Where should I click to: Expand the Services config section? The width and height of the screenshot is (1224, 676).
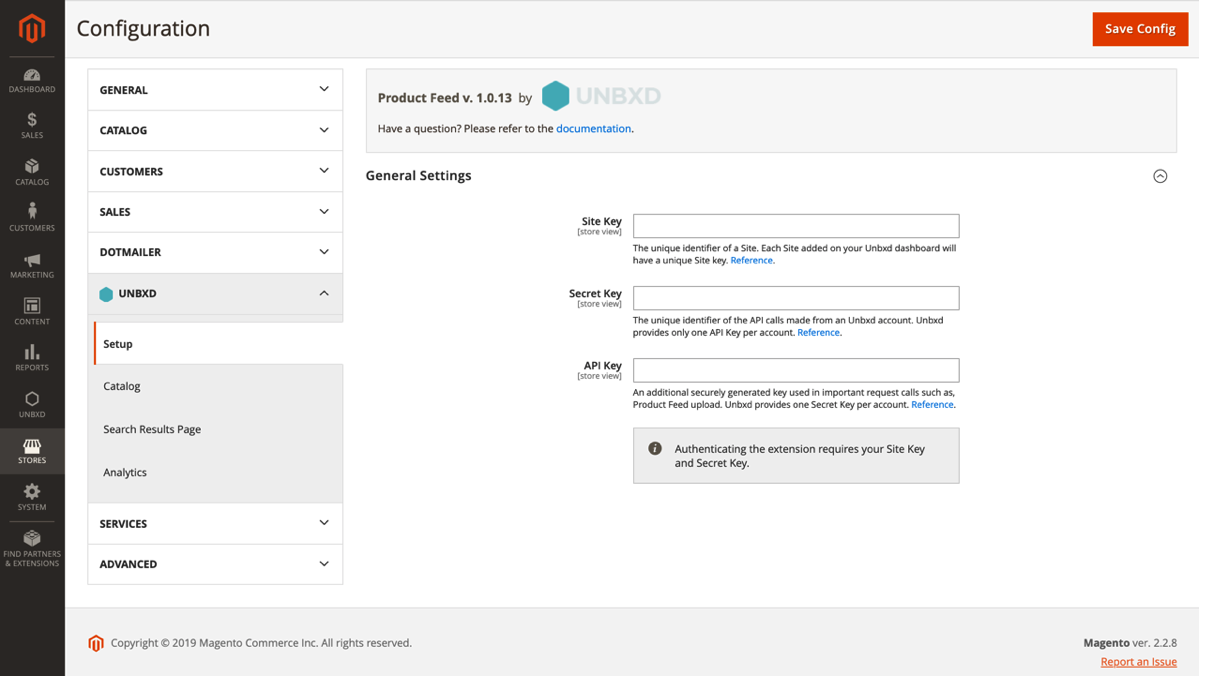(x=215, y=523)
